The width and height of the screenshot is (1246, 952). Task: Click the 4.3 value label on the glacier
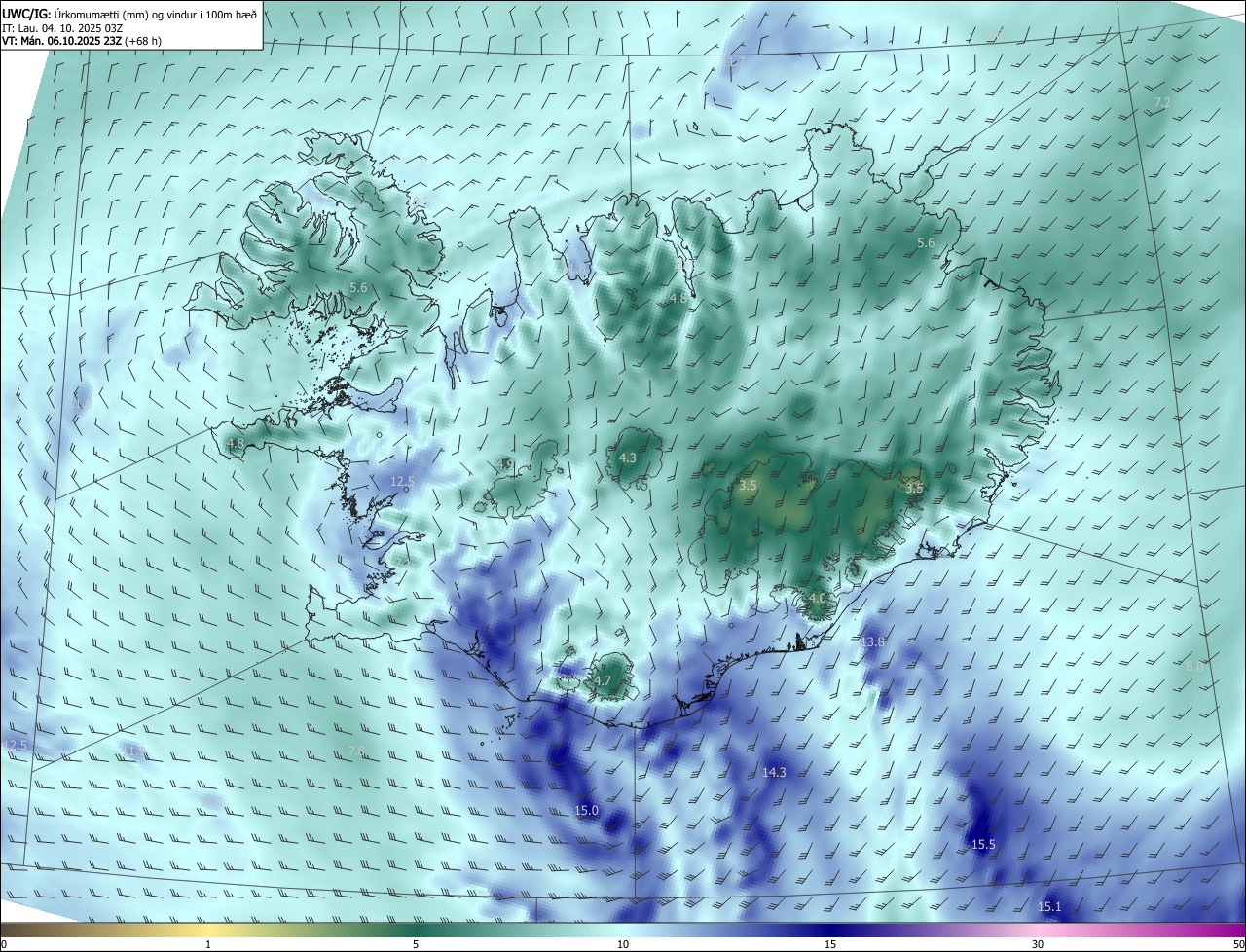click(x=628, y=458)
